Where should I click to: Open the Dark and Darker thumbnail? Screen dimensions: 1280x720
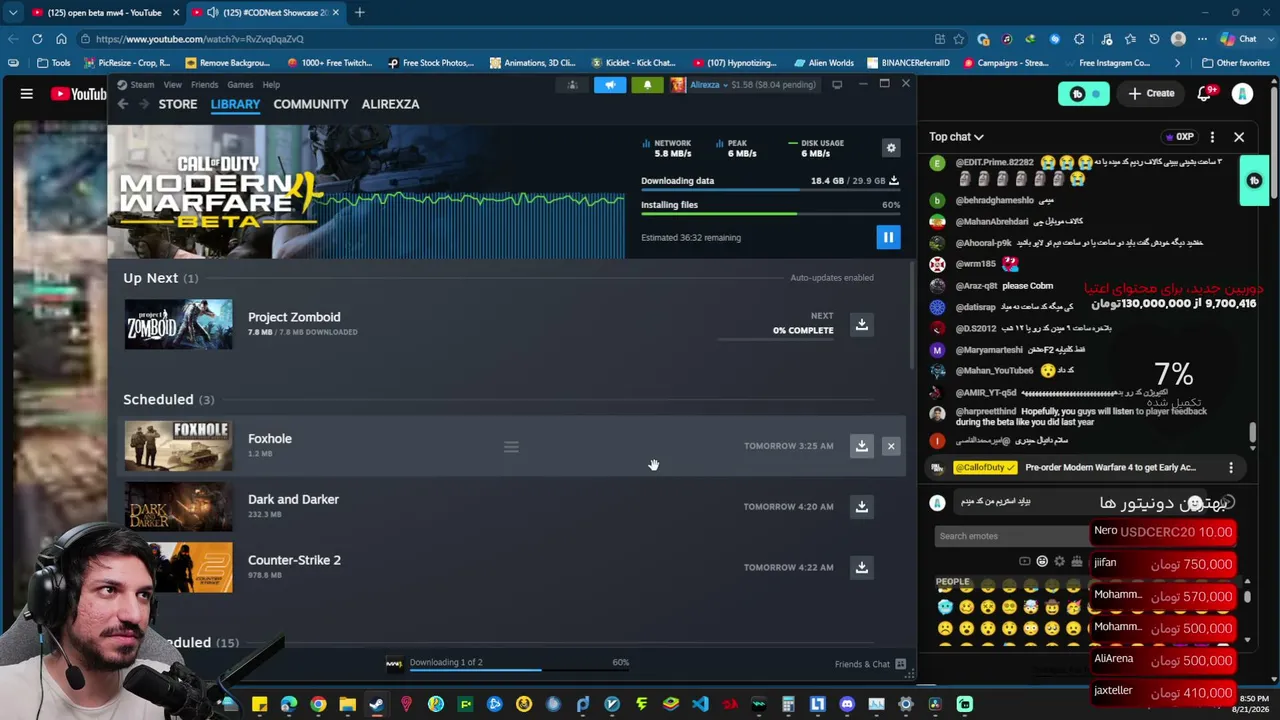pyautogui.click(x=178, y=506)
